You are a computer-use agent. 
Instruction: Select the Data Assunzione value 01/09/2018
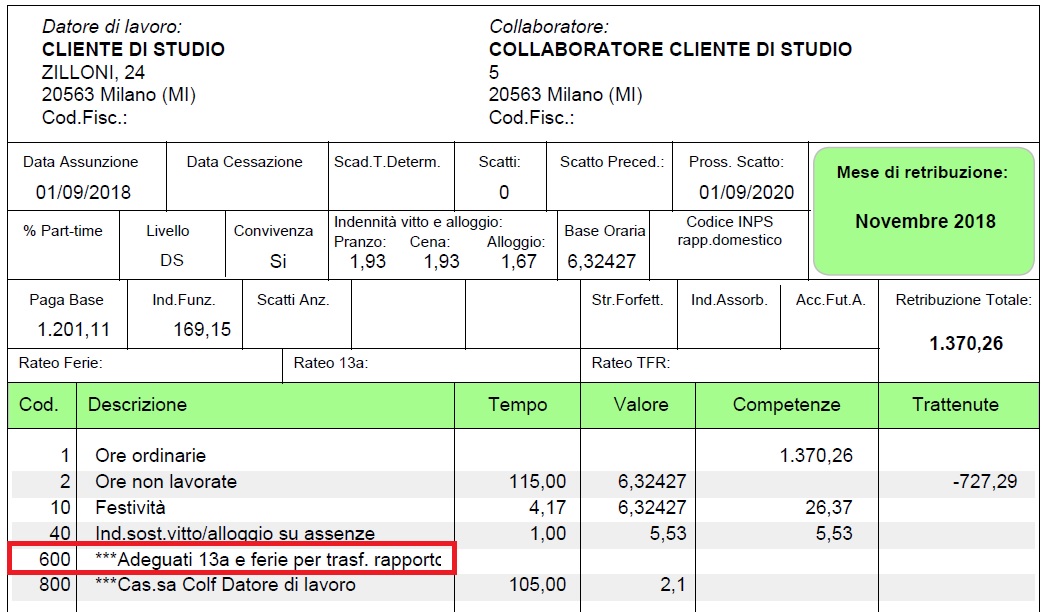[x=83, y=192]
